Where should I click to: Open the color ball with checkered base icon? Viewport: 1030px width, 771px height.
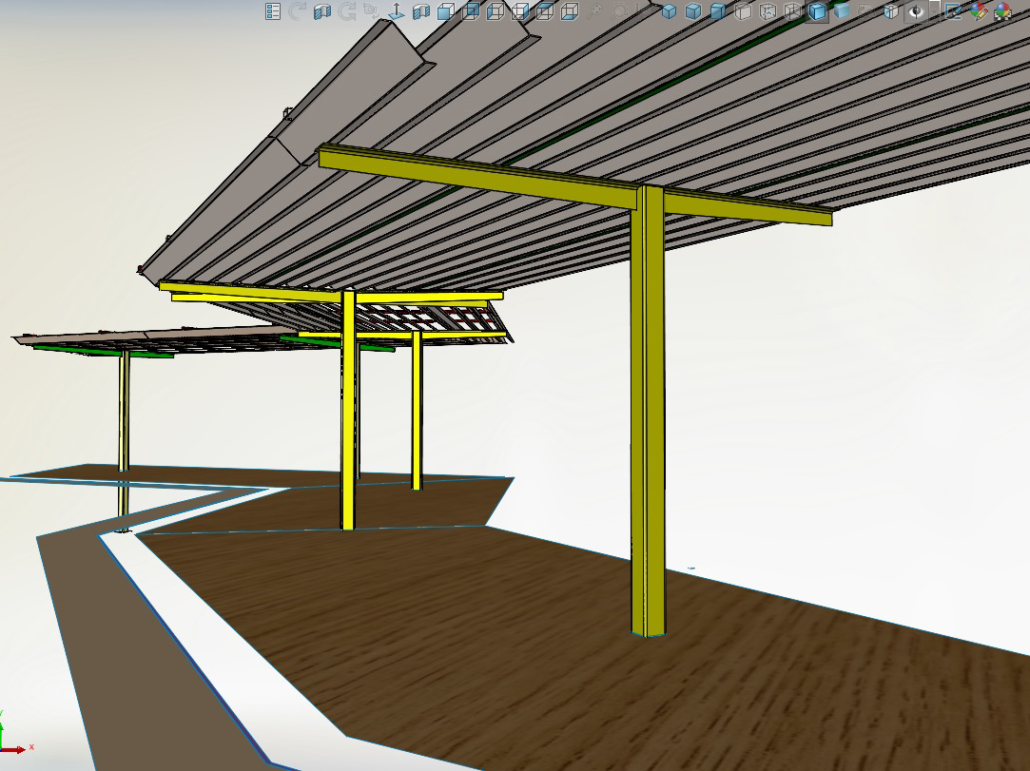pos(1003,11)
